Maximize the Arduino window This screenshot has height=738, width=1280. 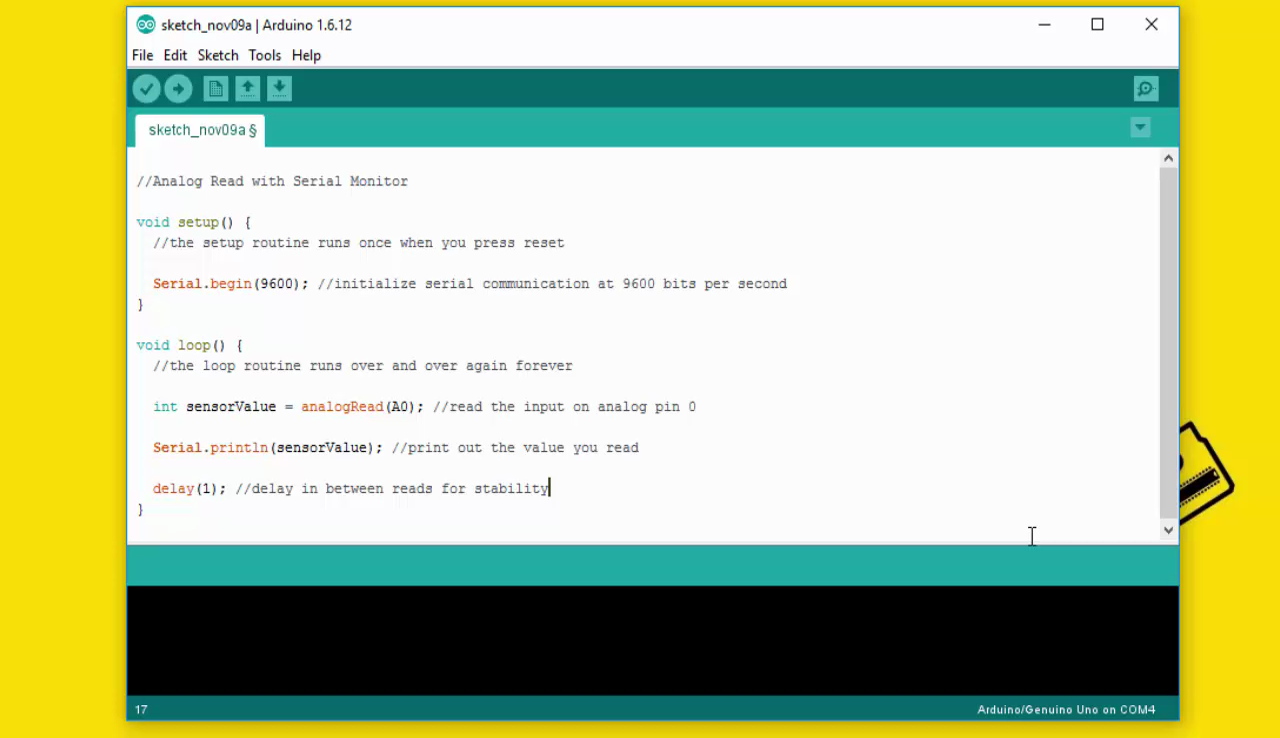point(1097,25)
